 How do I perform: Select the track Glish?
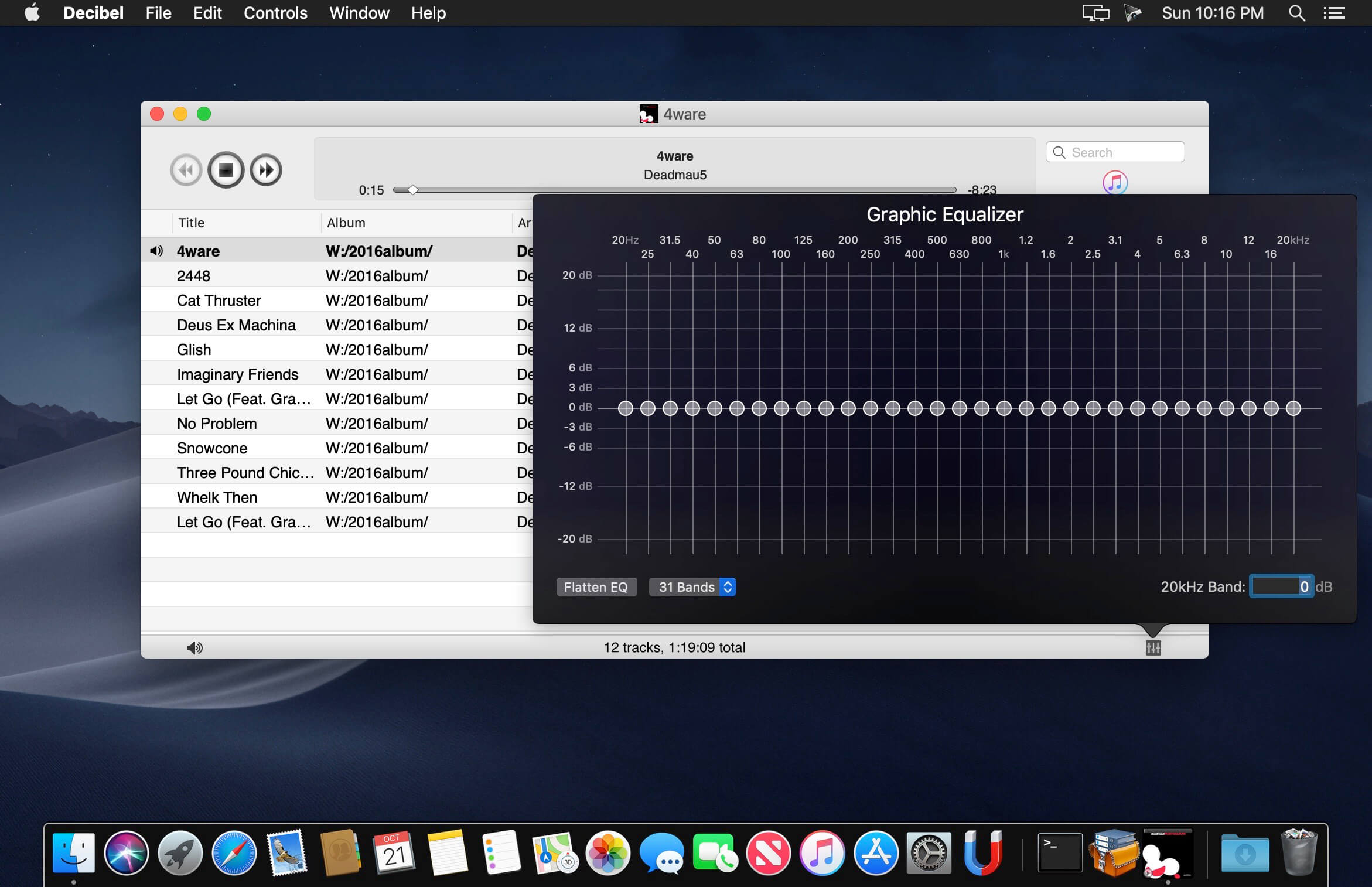(336, 349)
